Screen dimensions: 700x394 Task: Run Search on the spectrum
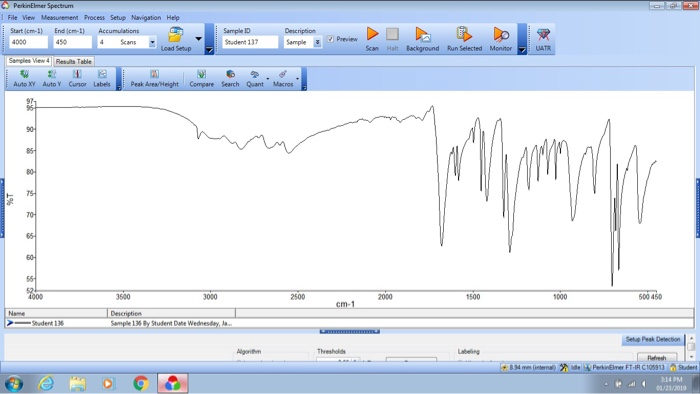(x=230, y=79)
